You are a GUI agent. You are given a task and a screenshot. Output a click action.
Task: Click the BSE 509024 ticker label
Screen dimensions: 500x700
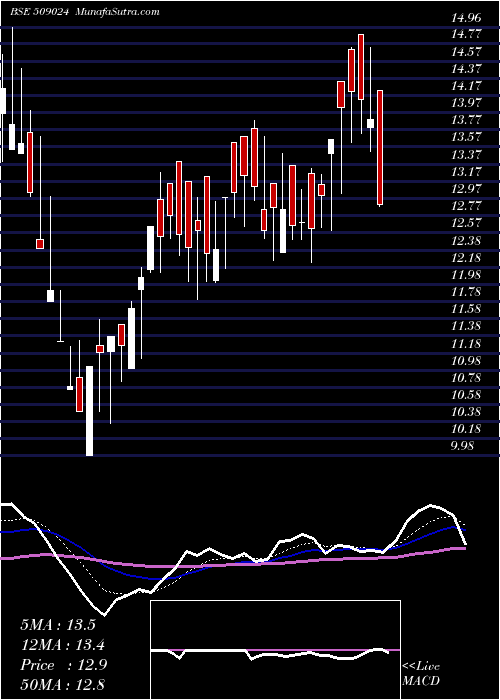coord(39,12)
